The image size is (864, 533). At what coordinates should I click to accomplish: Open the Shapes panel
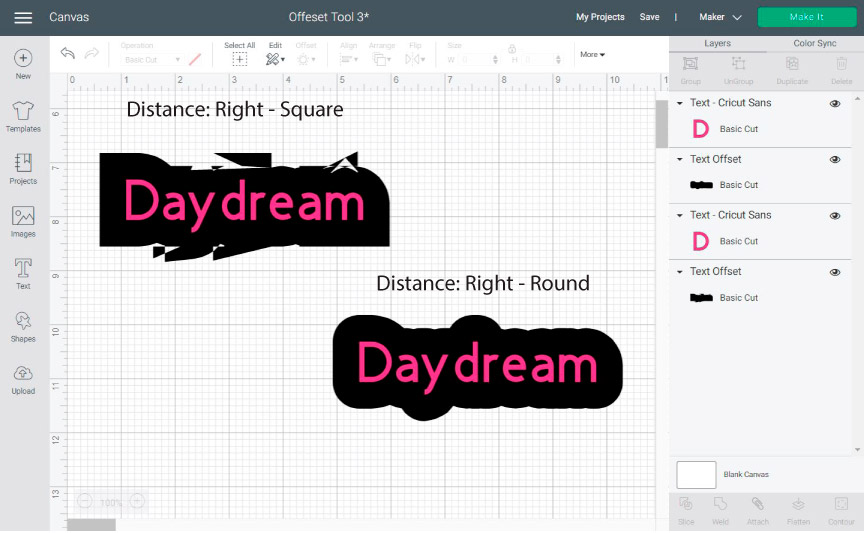pos(23,322)
